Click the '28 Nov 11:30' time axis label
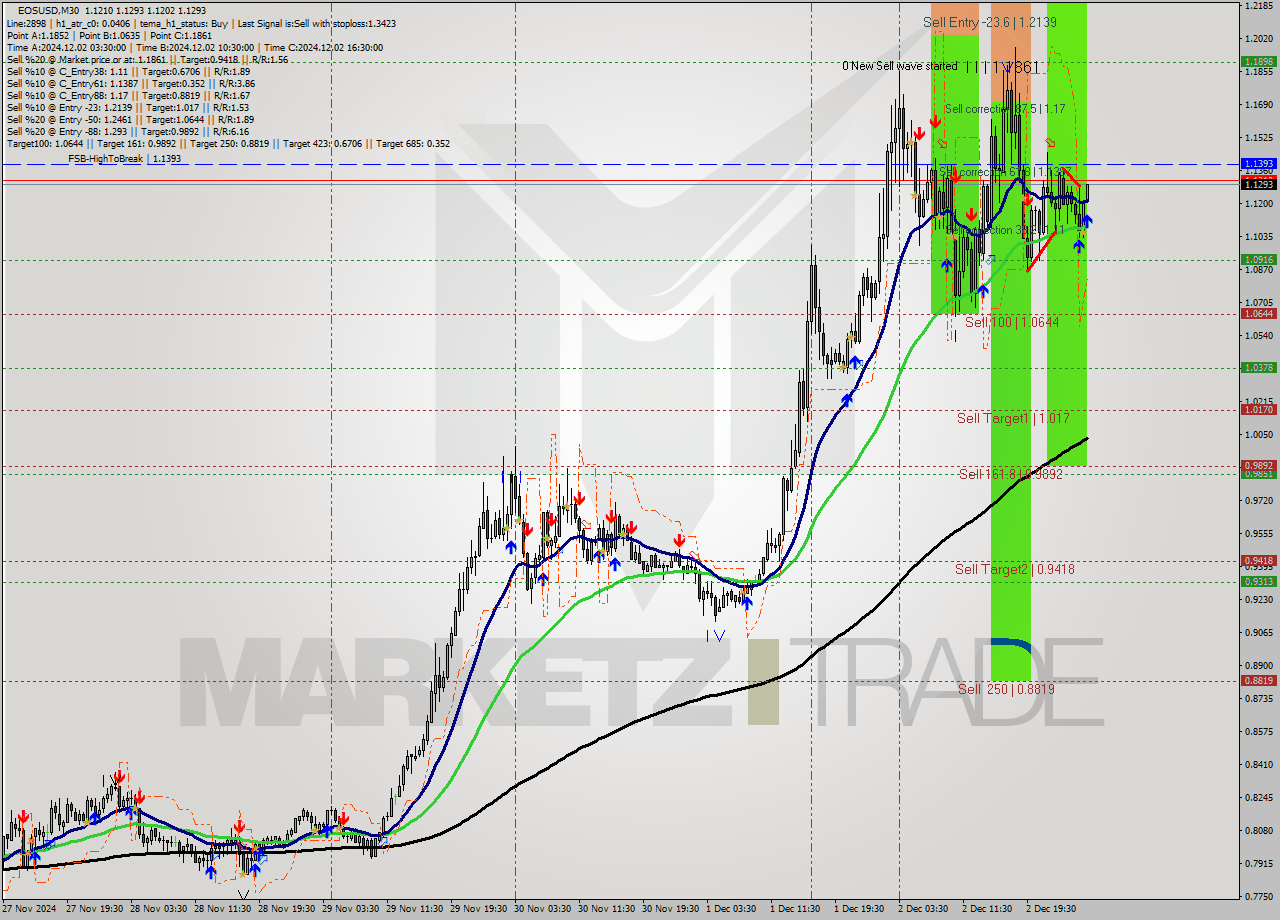Screen dimensions: 1280x920 click(x=222, y=909)
